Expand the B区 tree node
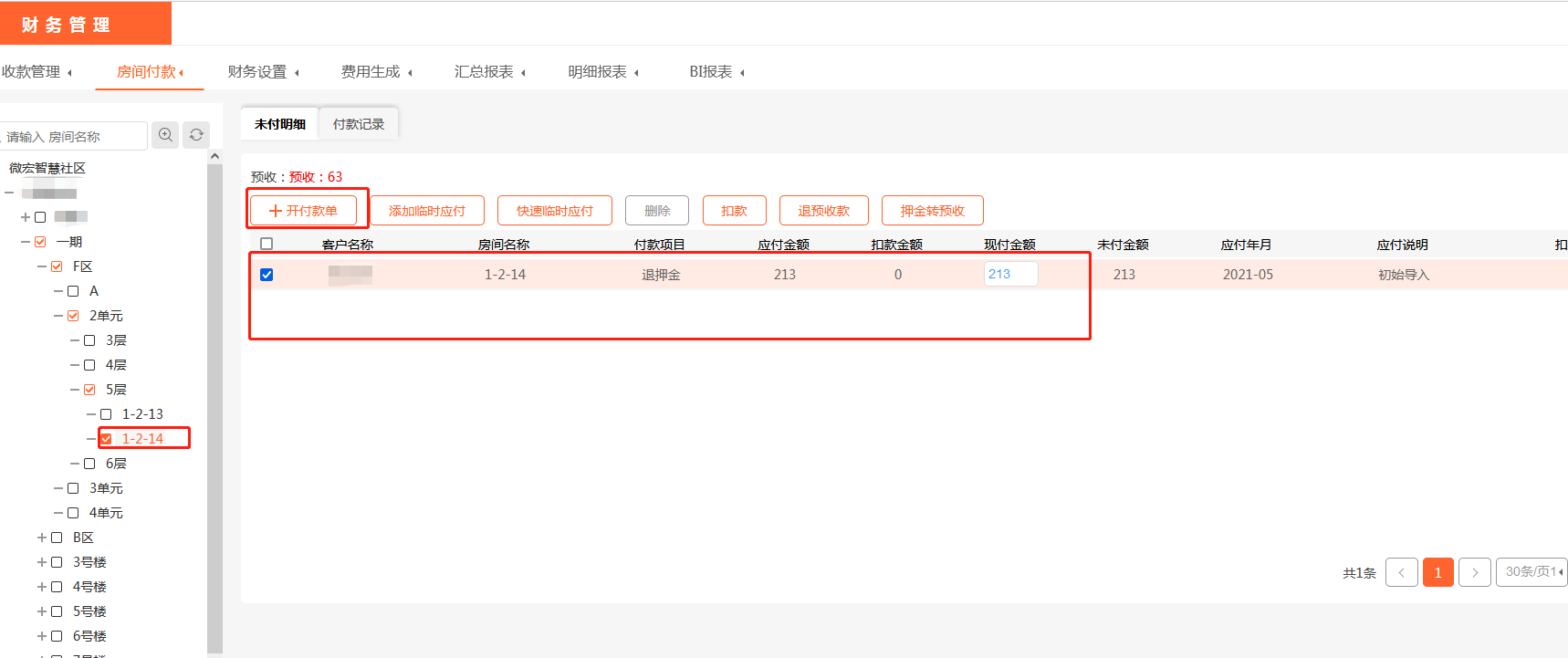This screenshot has height=658, width=1568. coord(42,538)
